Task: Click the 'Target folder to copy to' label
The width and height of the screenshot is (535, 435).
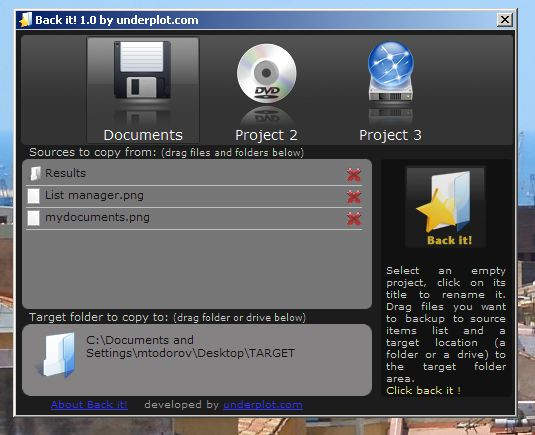Action: click(x=99, y=317)
